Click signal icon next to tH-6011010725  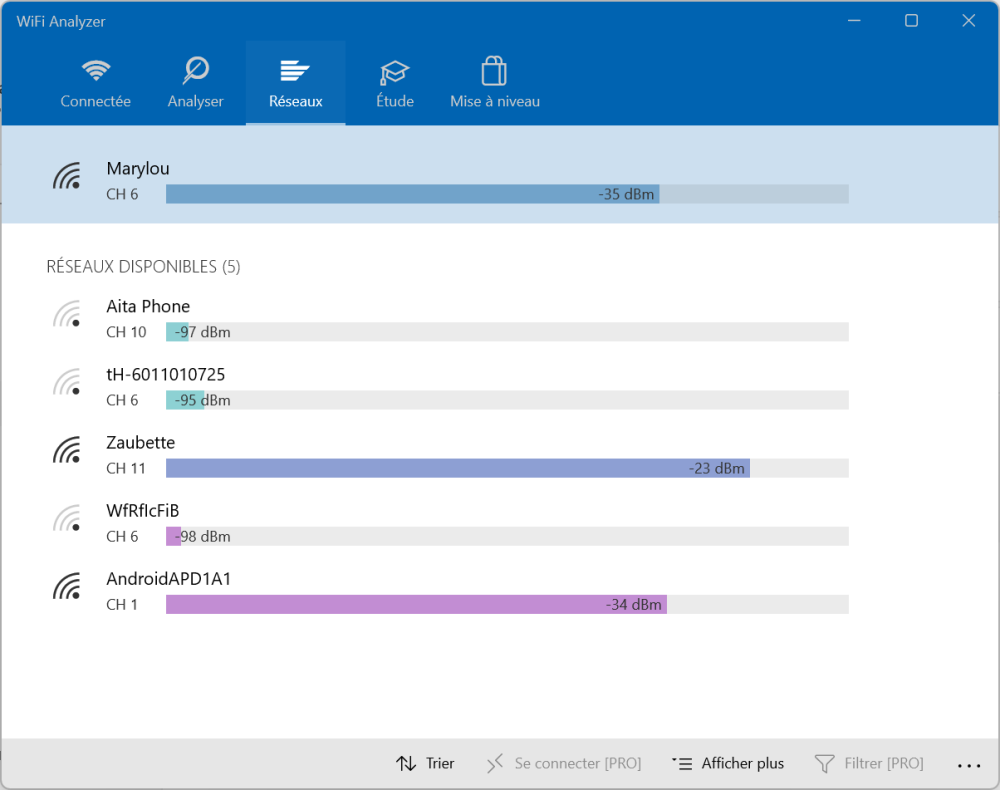coord(67,383)
